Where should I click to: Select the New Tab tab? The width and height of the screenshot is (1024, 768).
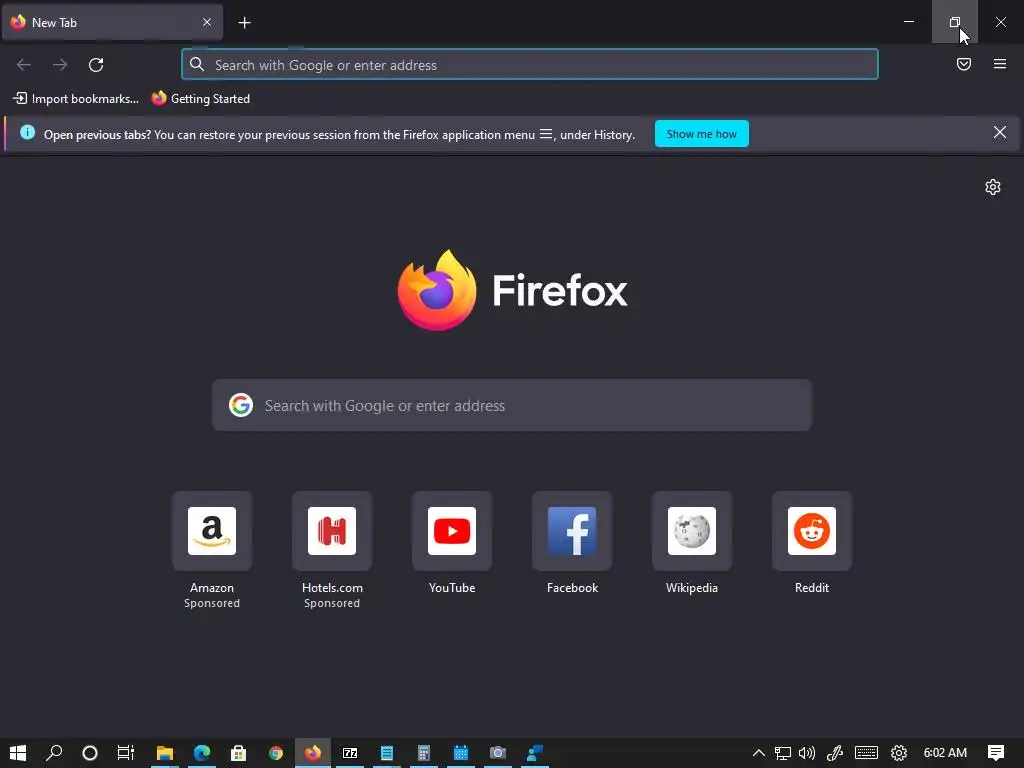point(112,22)
